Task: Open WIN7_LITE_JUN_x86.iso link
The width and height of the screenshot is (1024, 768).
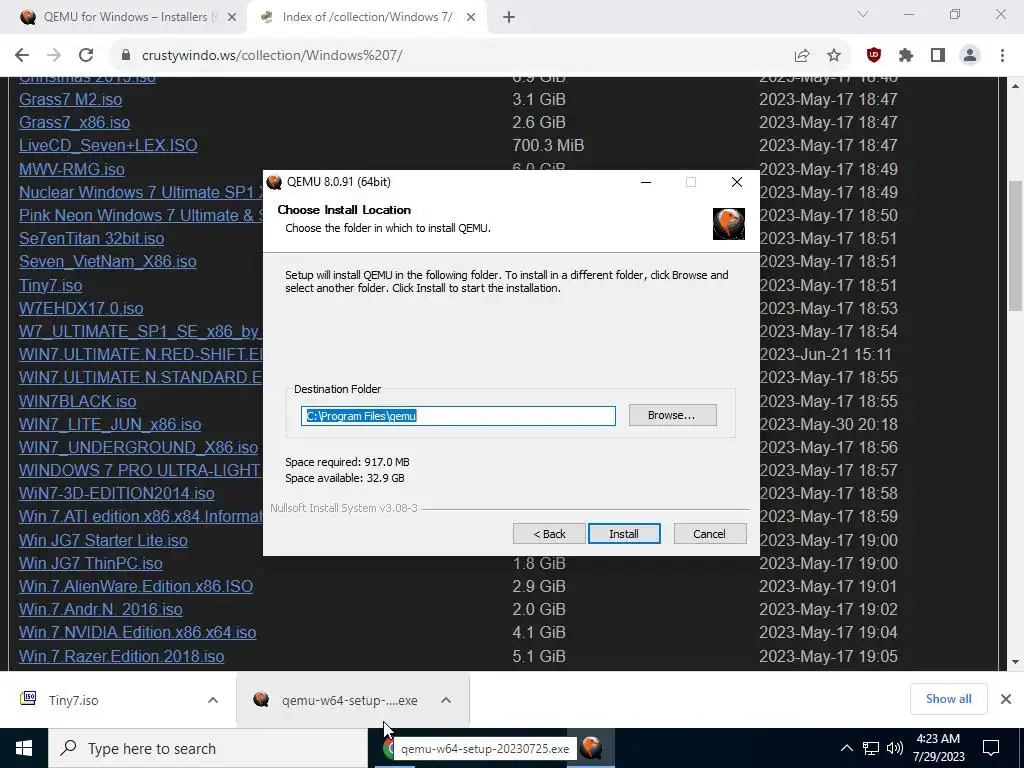Action: click(110, 424)
